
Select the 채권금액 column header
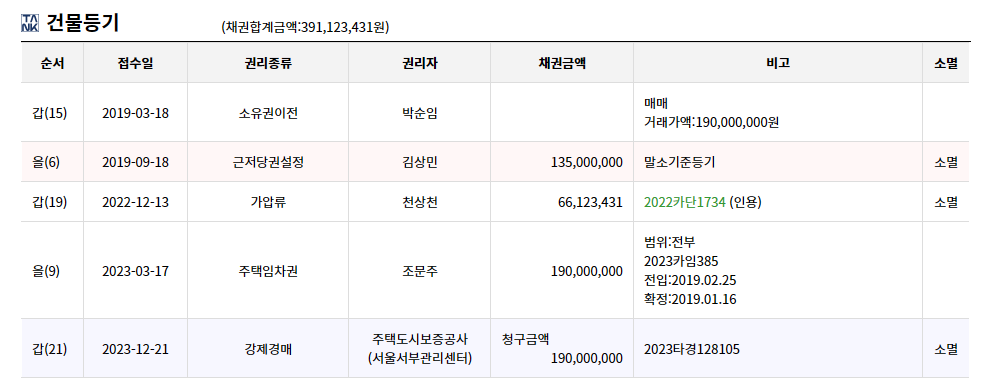point(562,63)
